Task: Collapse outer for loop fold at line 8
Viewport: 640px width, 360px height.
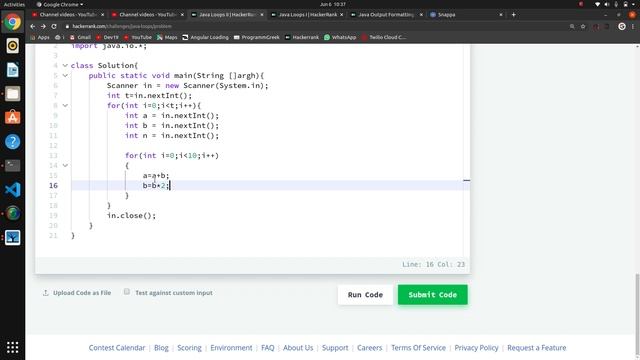Action: tap(65, 105)
